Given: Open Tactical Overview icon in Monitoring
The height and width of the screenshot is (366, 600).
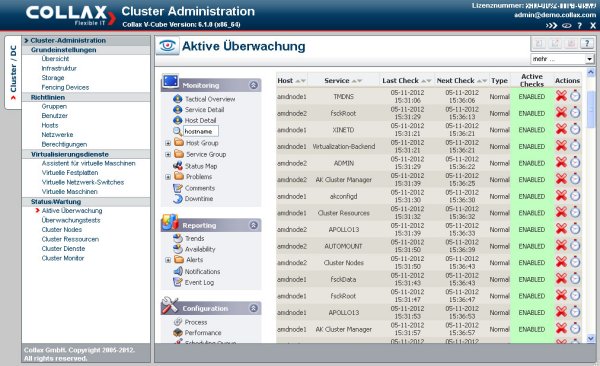Looking at the screenshot, I should click(178, 99).
